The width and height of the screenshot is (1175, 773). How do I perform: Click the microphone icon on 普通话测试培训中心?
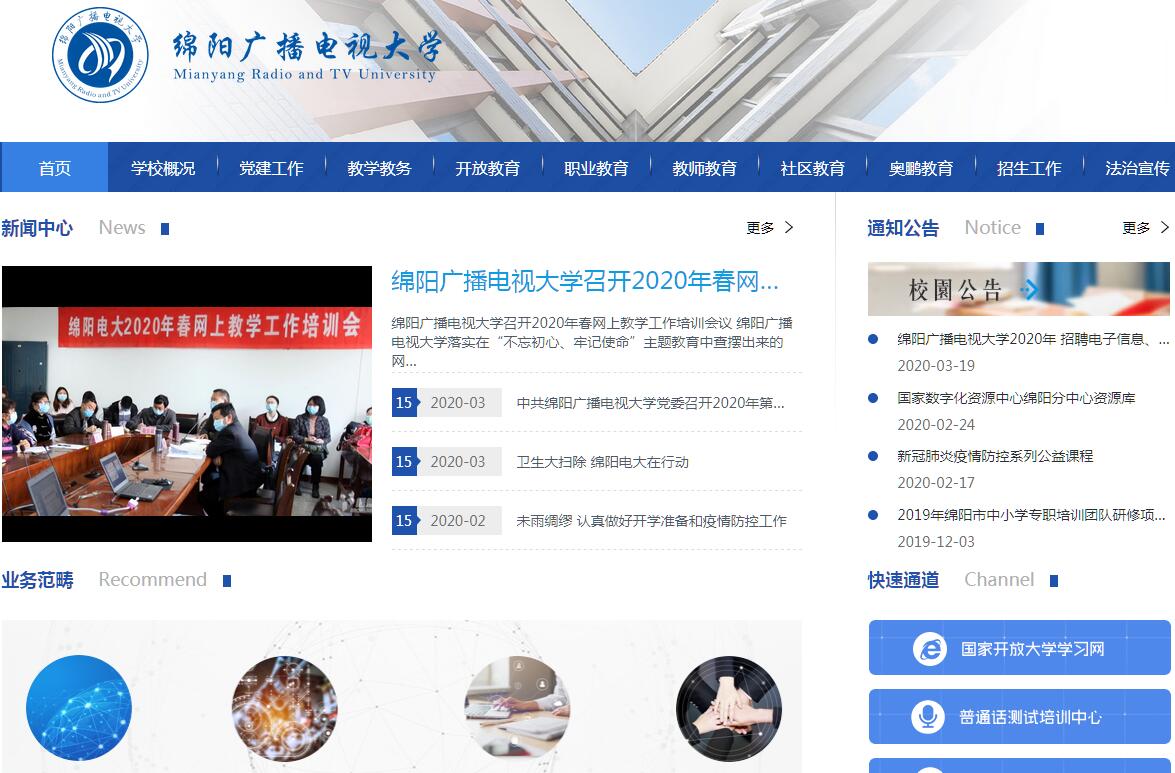[x=929, y=717]
